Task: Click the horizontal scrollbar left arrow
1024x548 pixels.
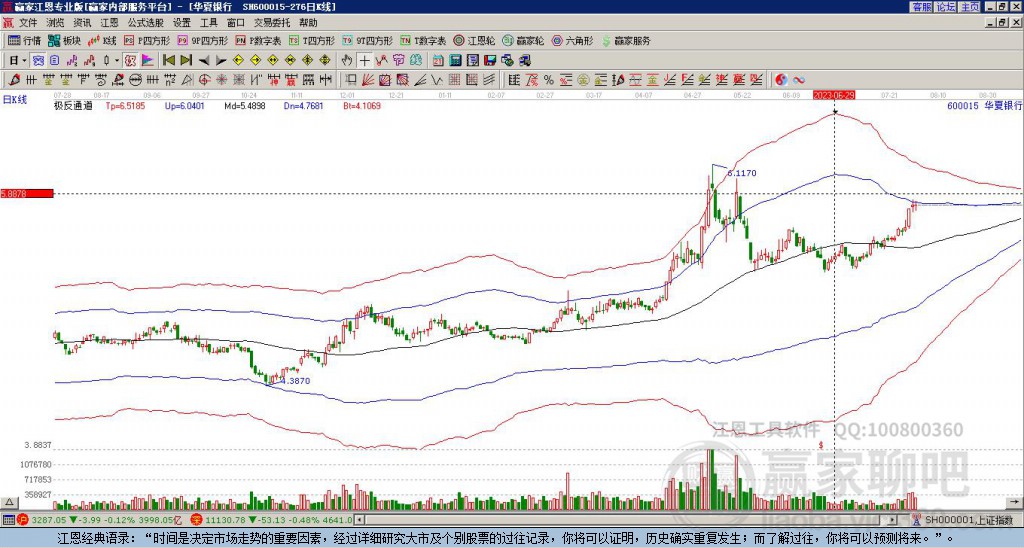Action: pos(359,520)
